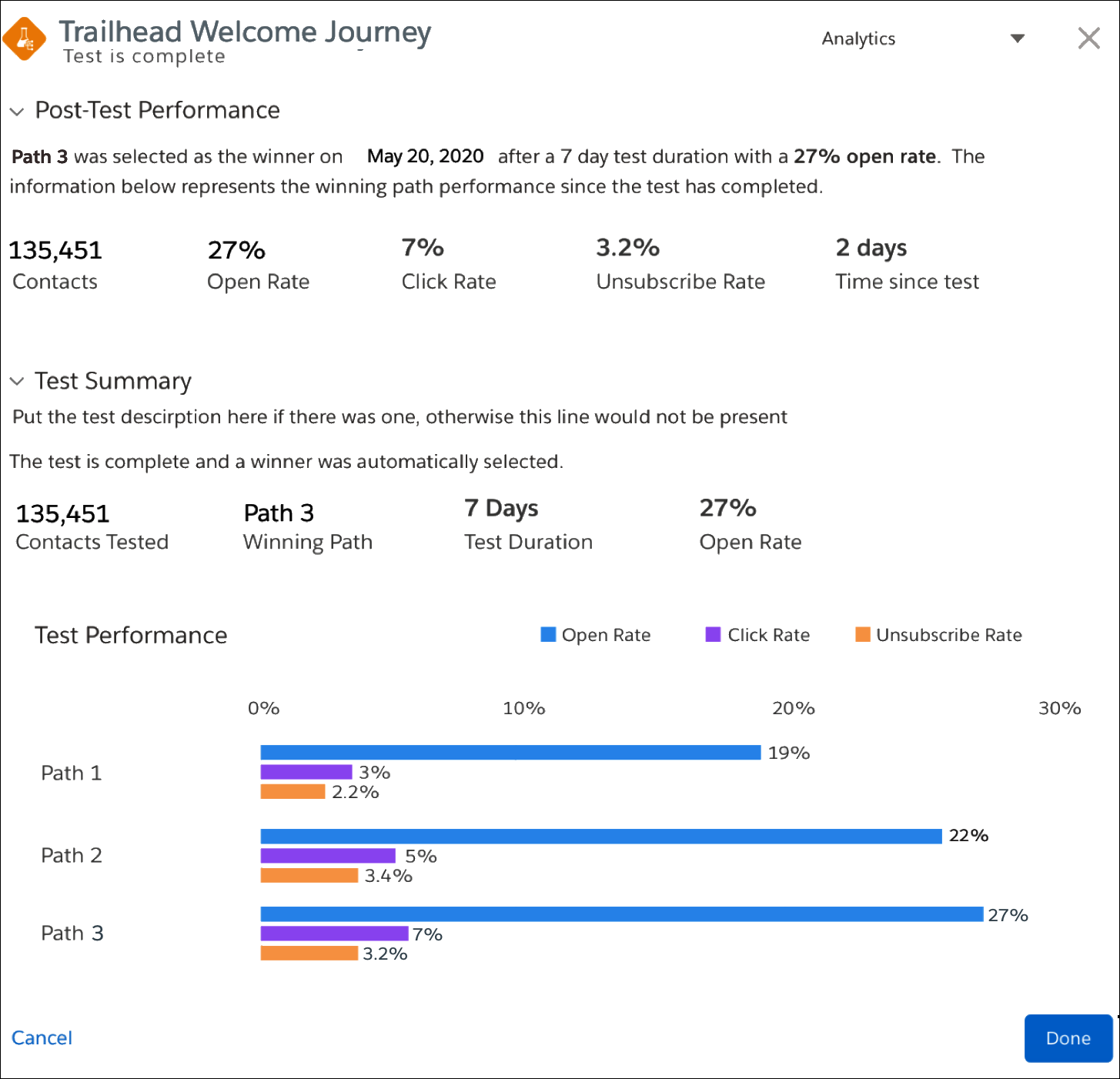Screen dimensions: 1120x1079
Task: Select Path 3 blue open rate bar
Action: [x=622, y=914]
